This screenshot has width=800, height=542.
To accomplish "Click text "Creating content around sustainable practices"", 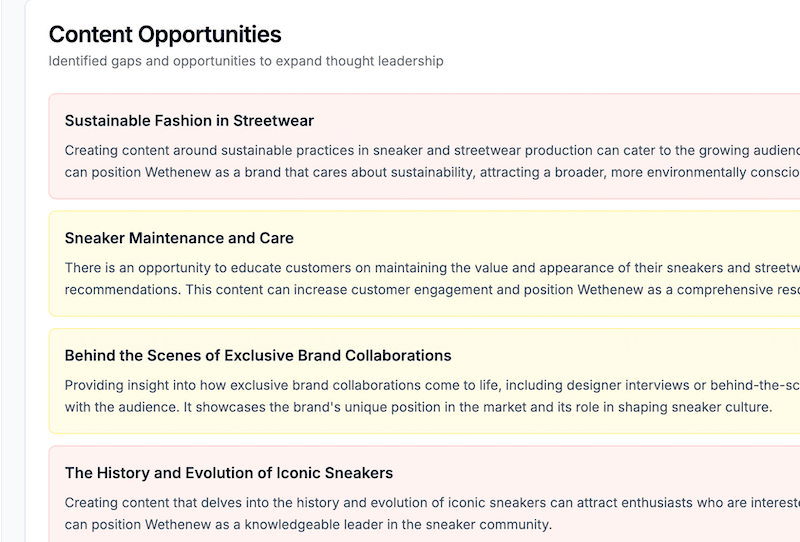I will tap(216, 150).
